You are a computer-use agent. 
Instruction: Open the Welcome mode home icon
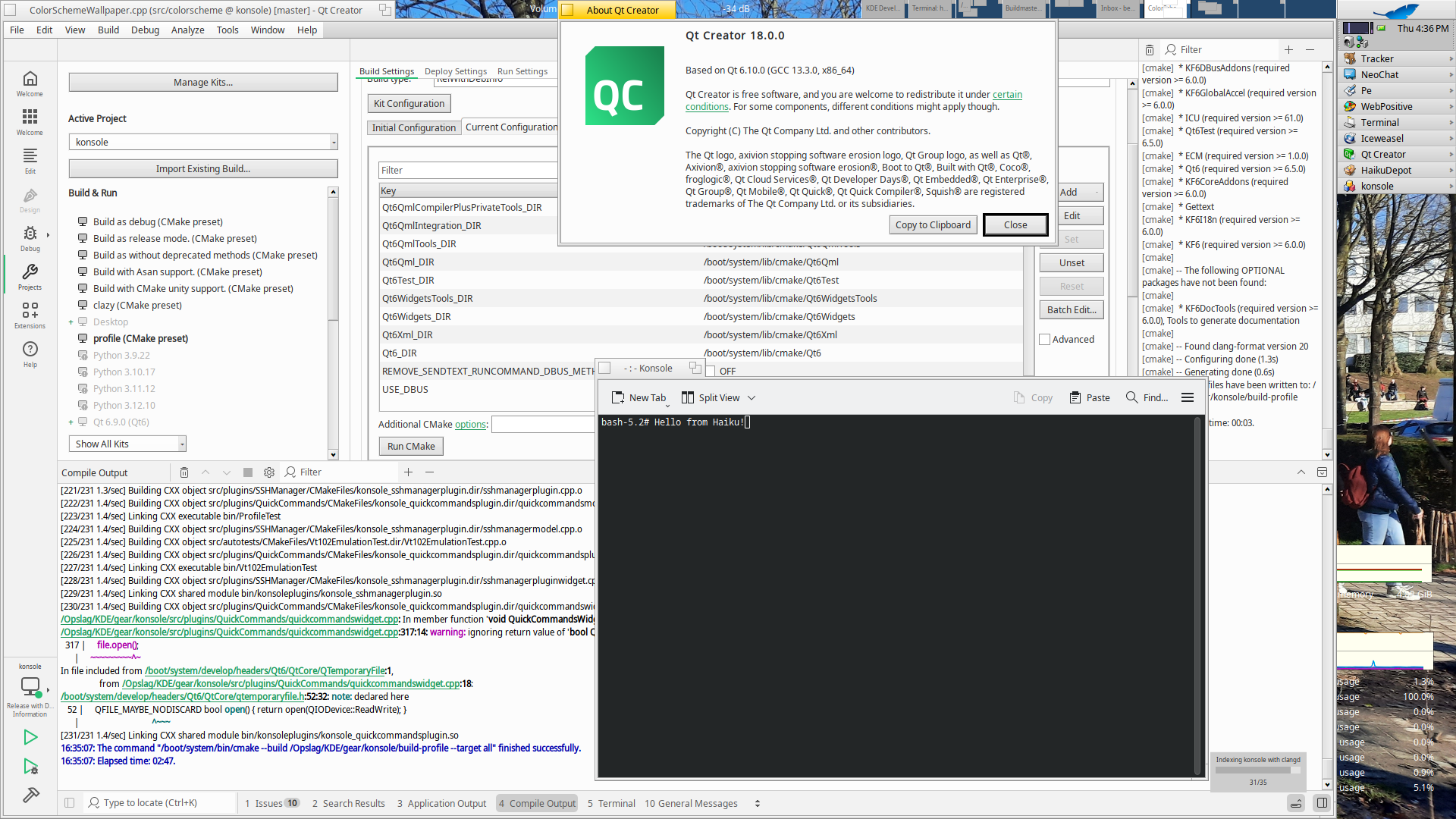pos(30,79)
